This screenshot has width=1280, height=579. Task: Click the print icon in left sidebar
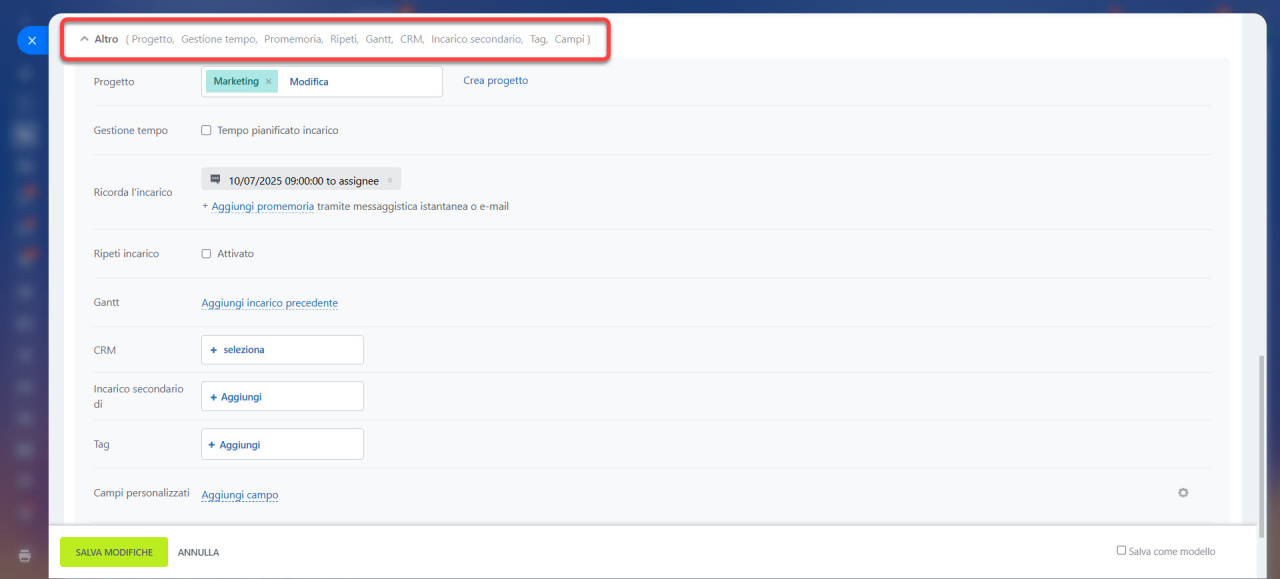tap(26, 555)
